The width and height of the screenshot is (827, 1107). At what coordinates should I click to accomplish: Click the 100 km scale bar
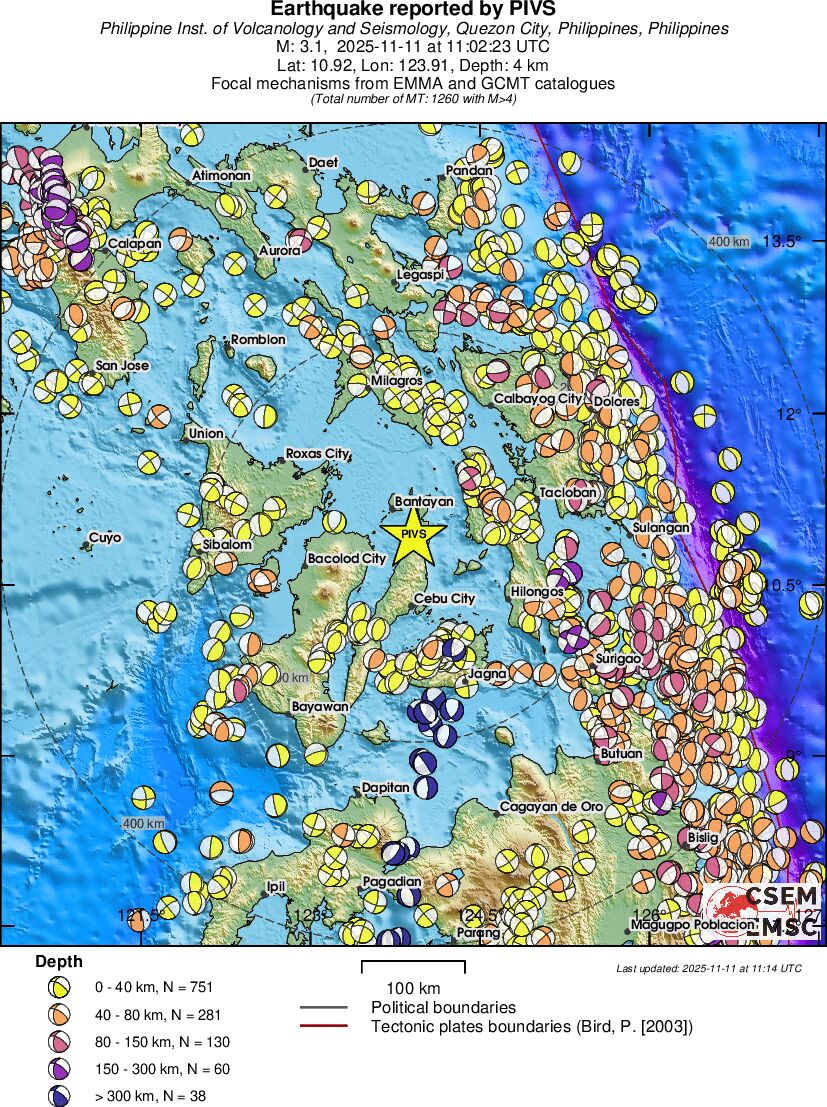point(413,967)
